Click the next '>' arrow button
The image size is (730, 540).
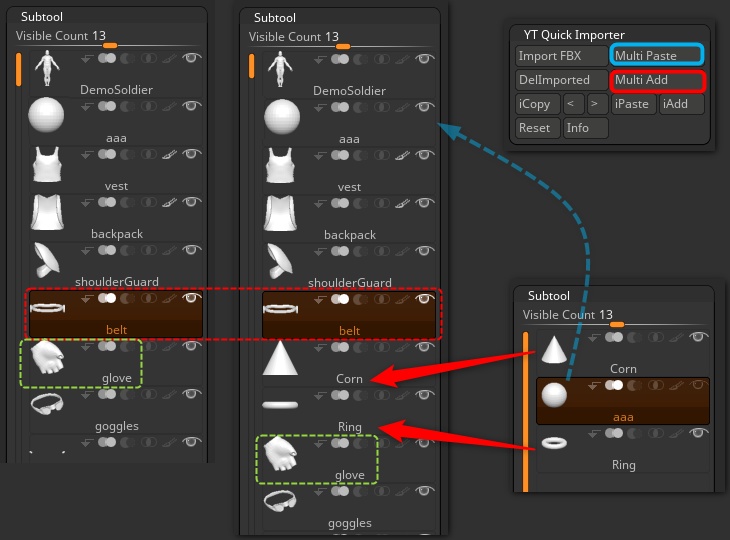[x=597, y=104]
